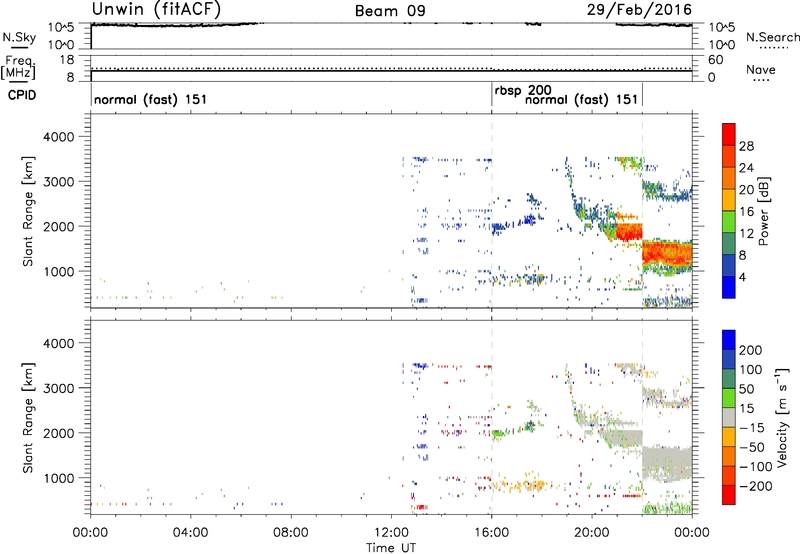This screenshot has height=554, width=800.
Task: Click the '18' frequency axis tick
Action: coord(67,60)
